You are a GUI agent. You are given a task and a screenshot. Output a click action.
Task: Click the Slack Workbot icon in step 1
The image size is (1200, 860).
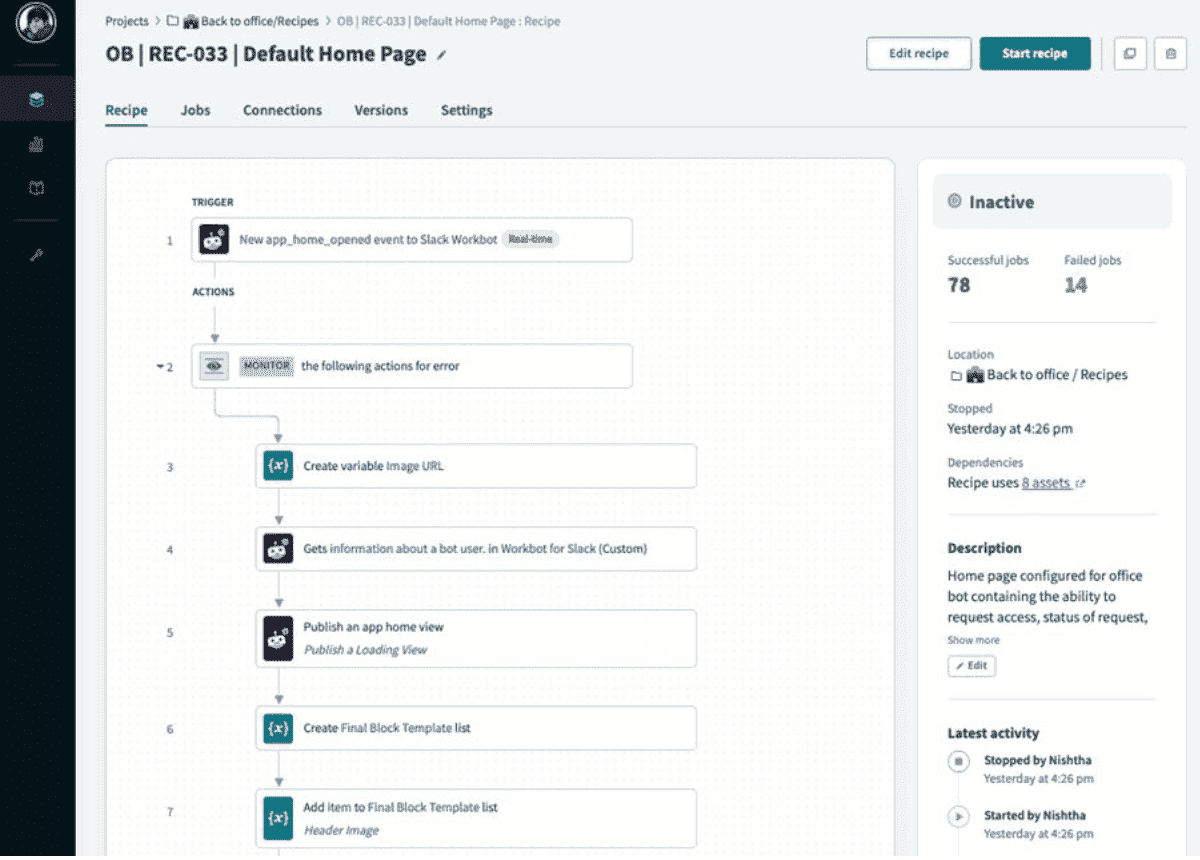point(214,240)
